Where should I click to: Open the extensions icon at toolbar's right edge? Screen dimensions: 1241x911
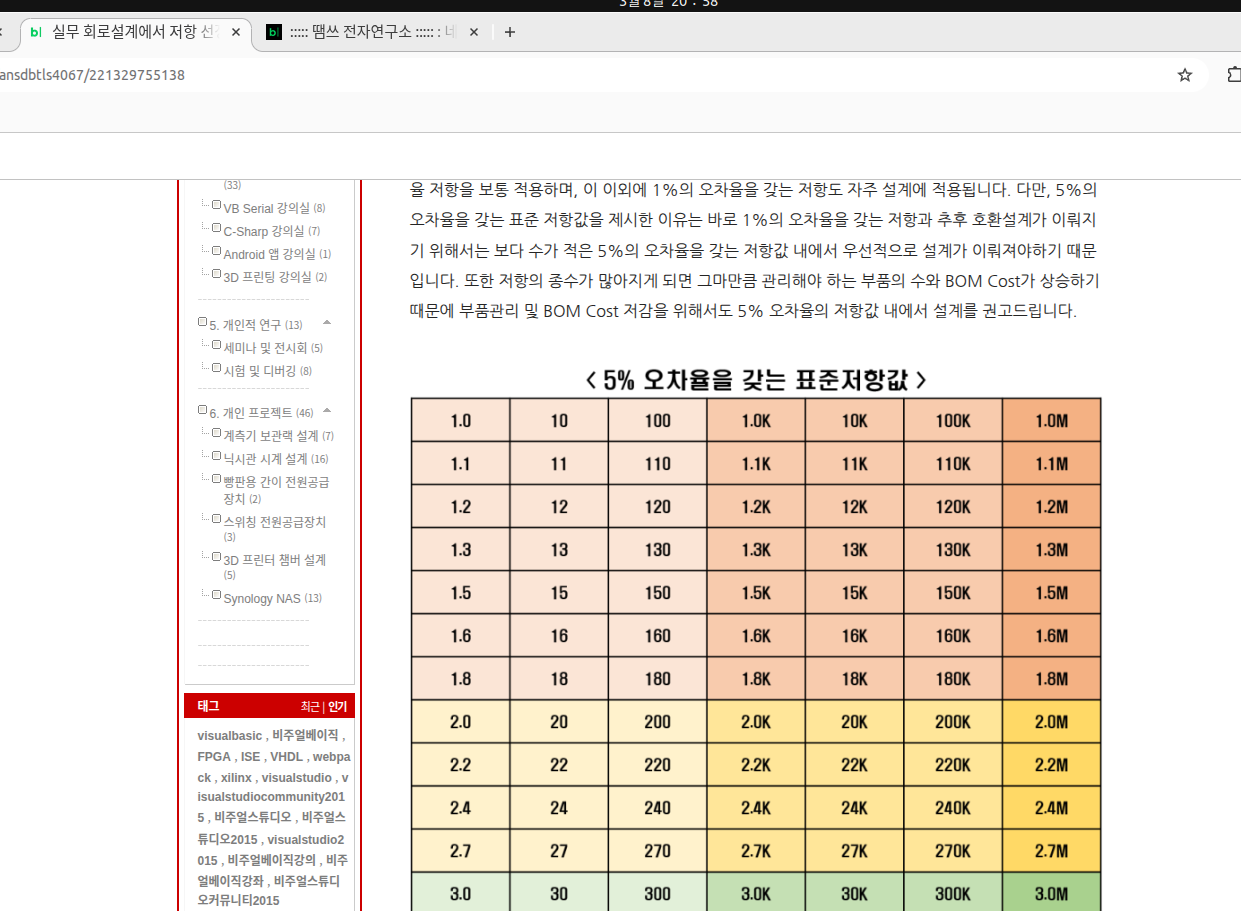tap(1233, 75)
